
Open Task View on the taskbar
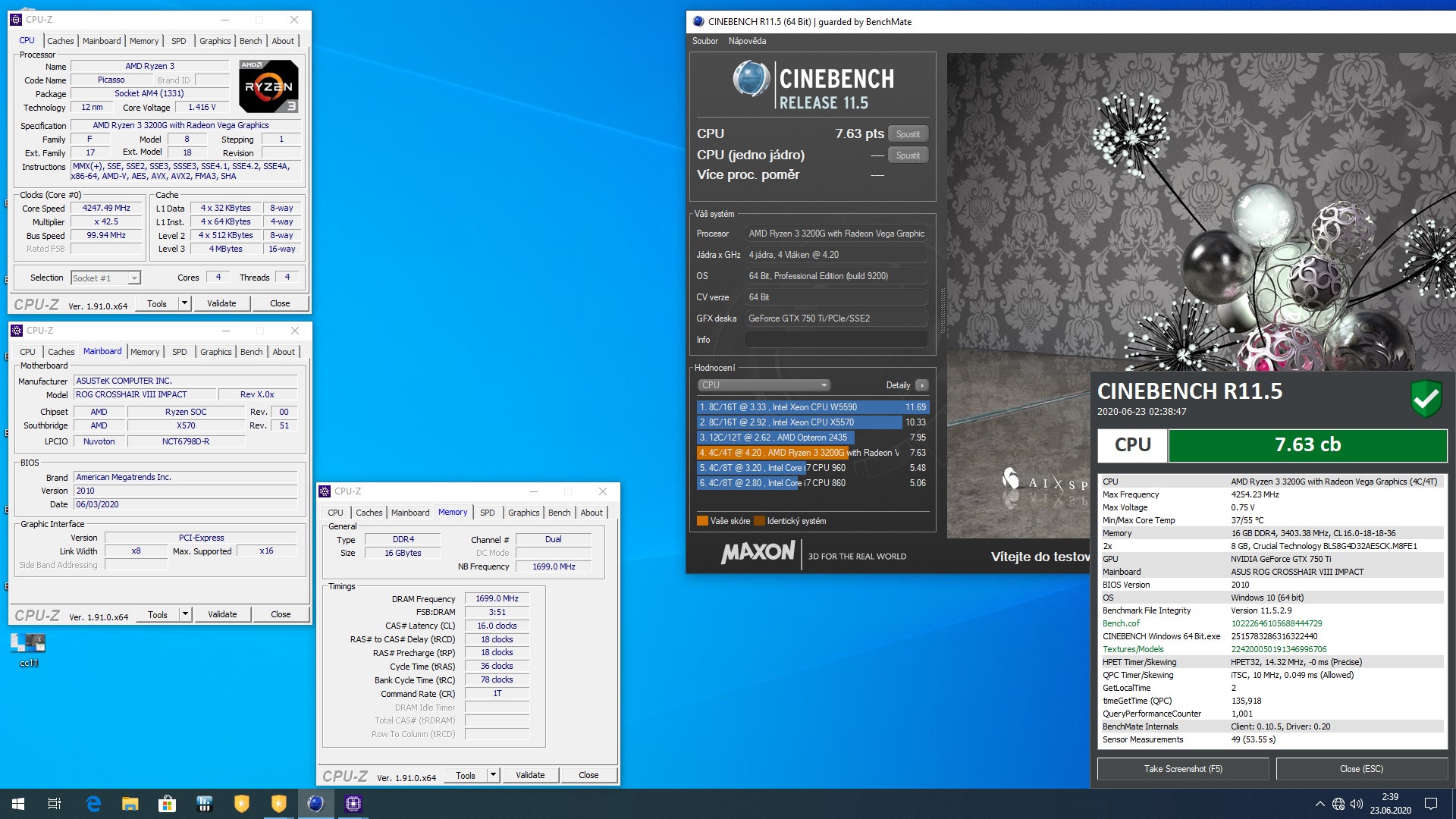[x=55, y=804]
